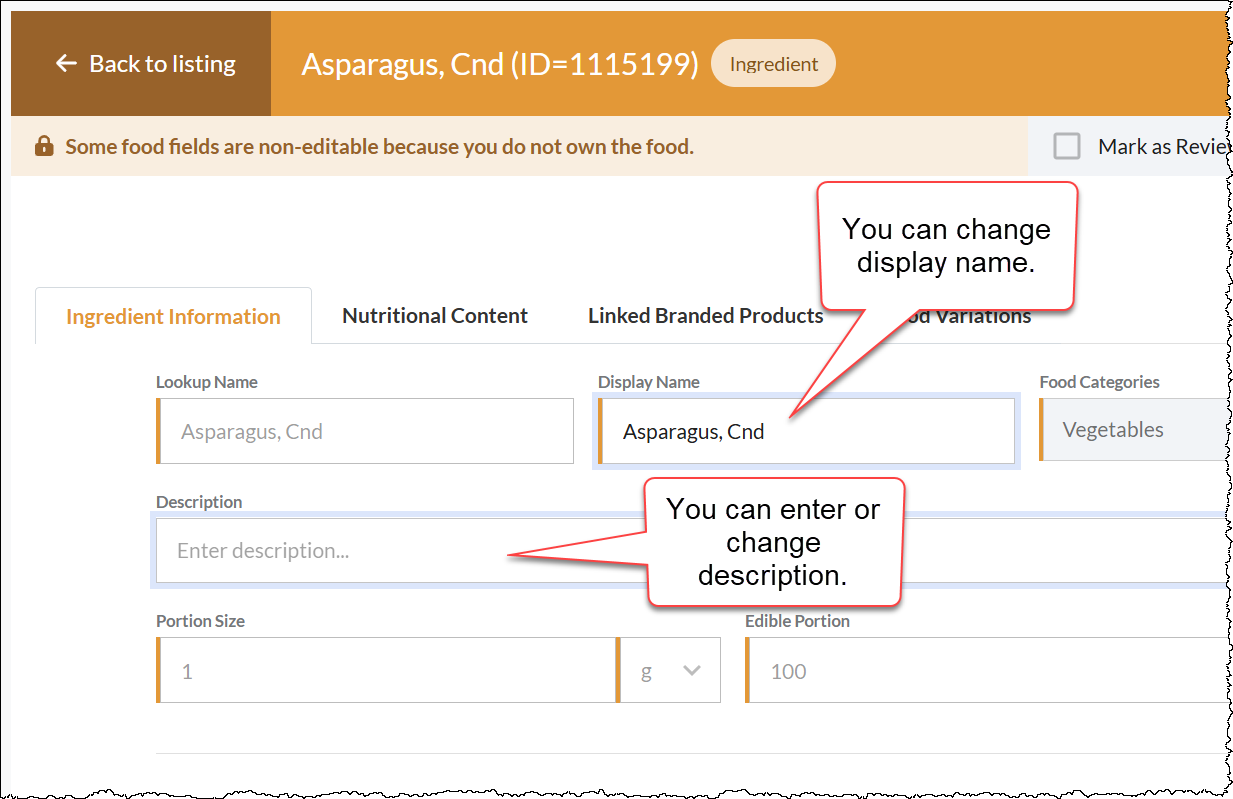The width and height of the screenshot is (1233, 799).
Task: Click the Portion Size value field
Action: click(x=385, y=670)
